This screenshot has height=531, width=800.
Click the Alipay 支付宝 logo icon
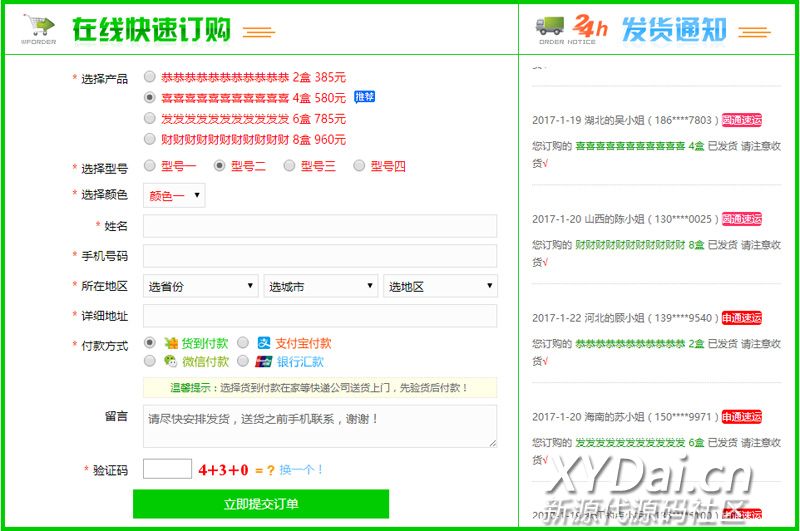tap(264, 343)
